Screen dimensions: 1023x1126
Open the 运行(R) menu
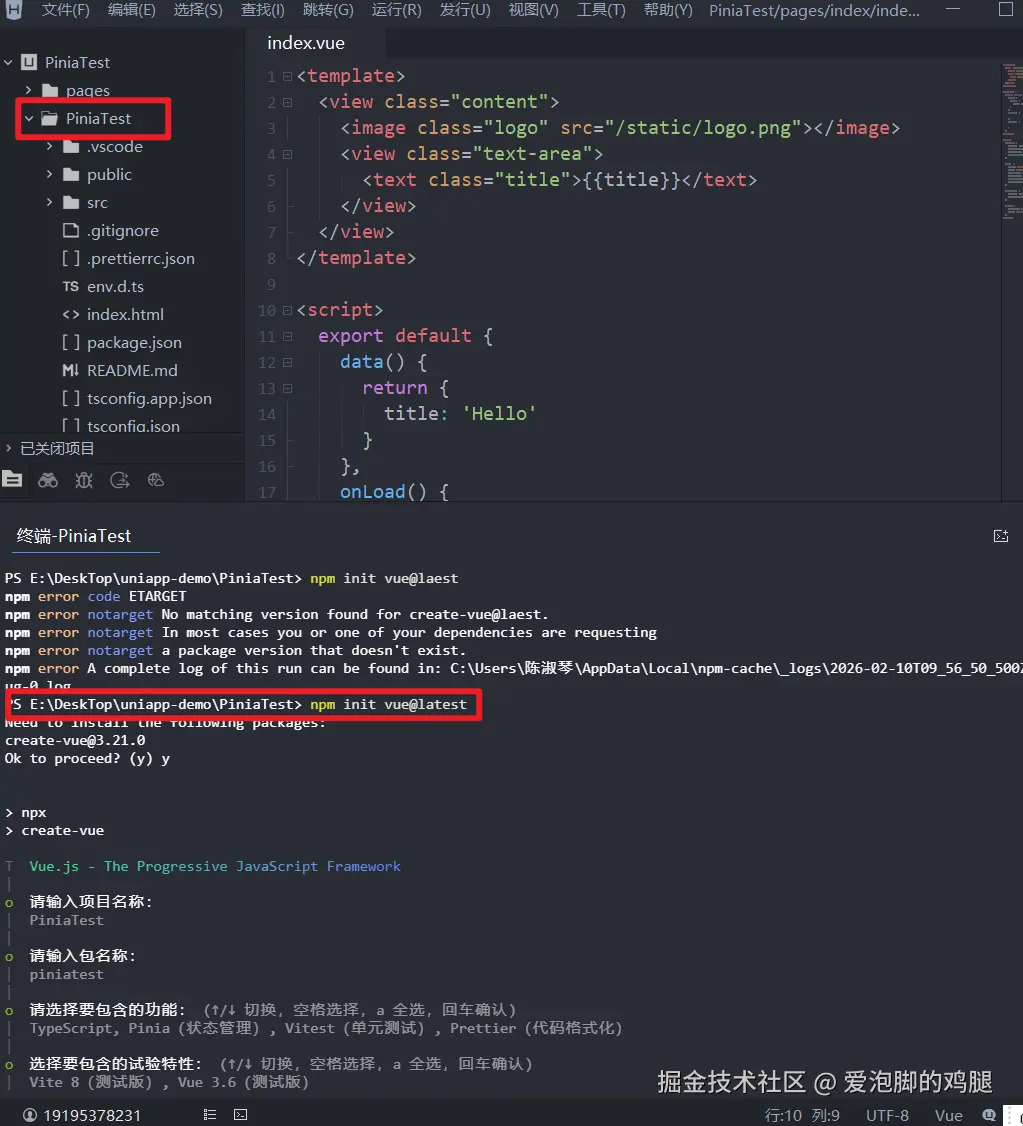pos(396,10)
